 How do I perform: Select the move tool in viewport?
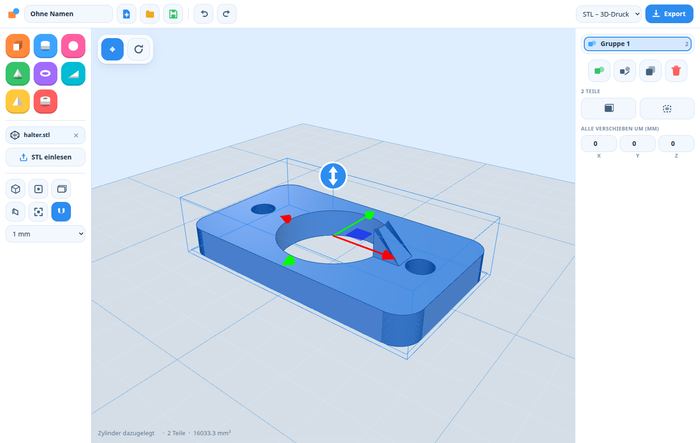pyautogui.click(x=112, y=49)
